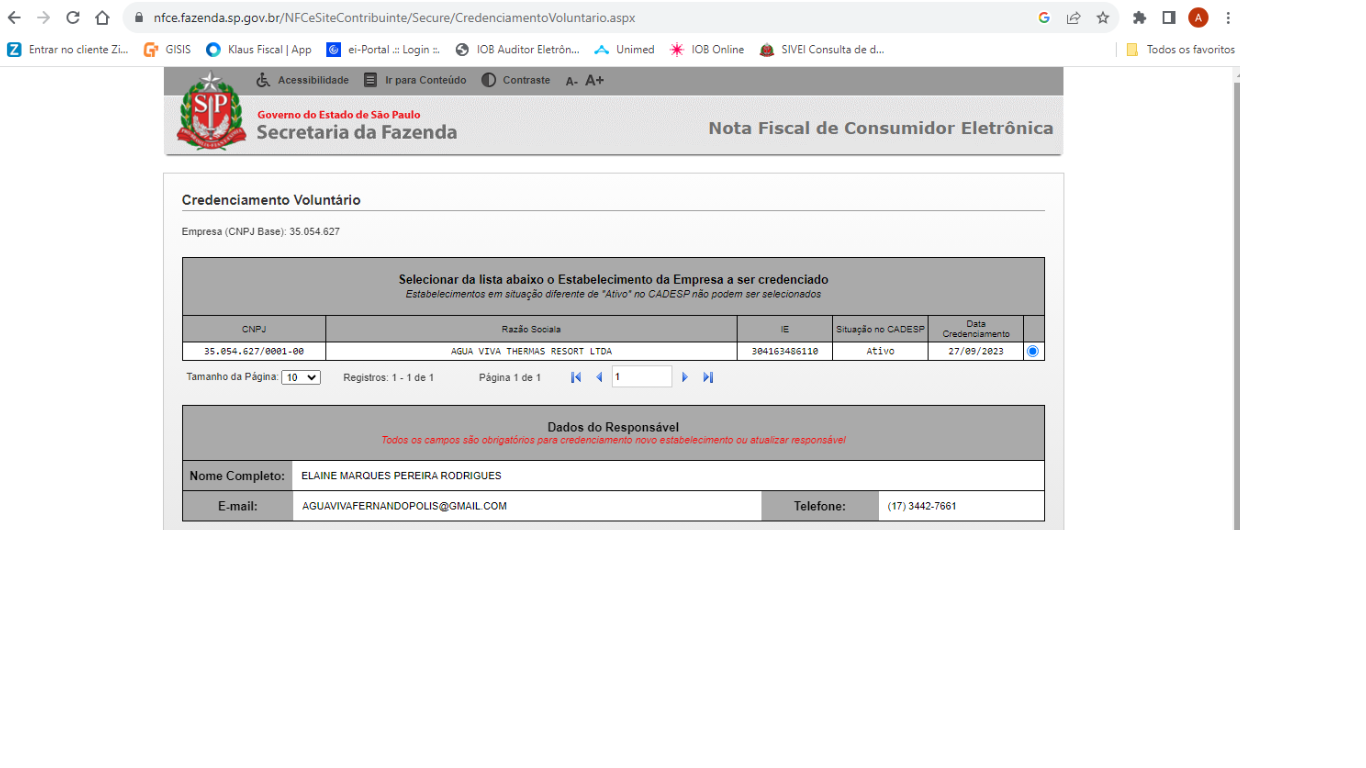Click the page number input field

pos(641,377)
